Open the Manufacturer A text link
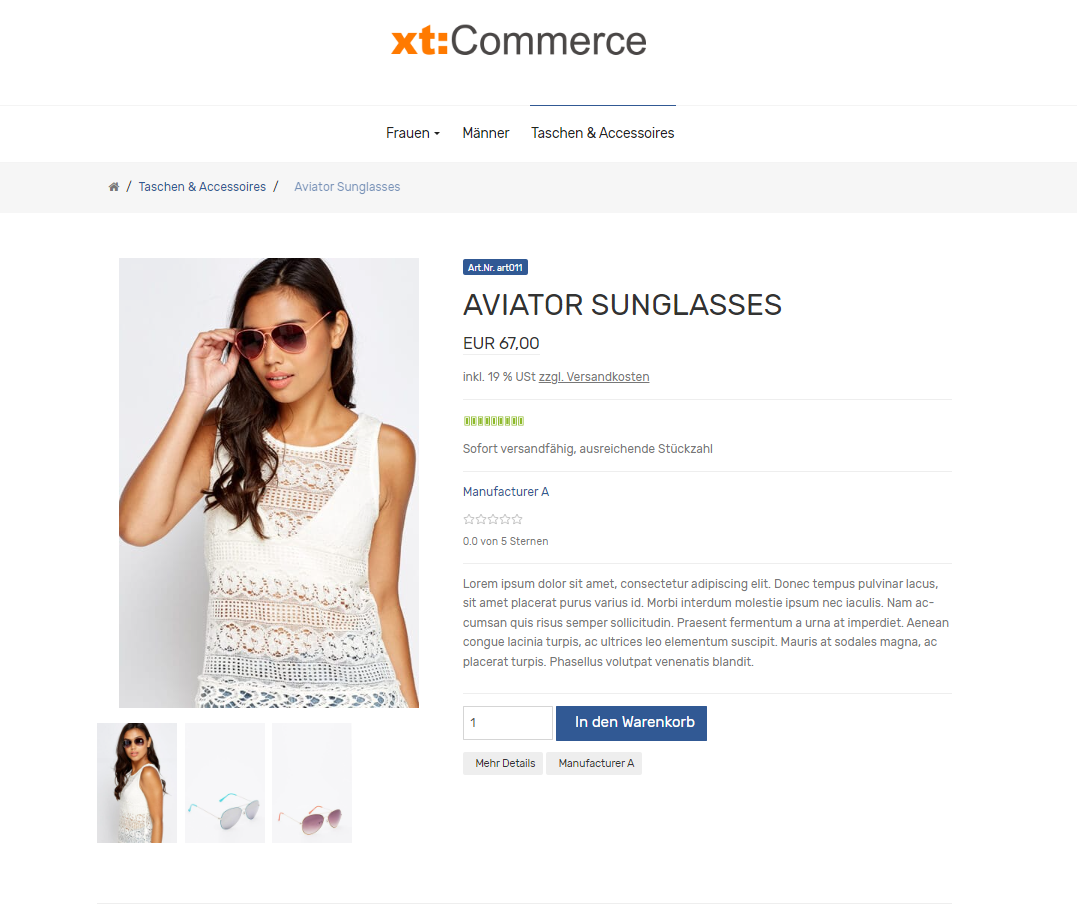This screenshot has height=924, width=1077. [x=506, y=492]
